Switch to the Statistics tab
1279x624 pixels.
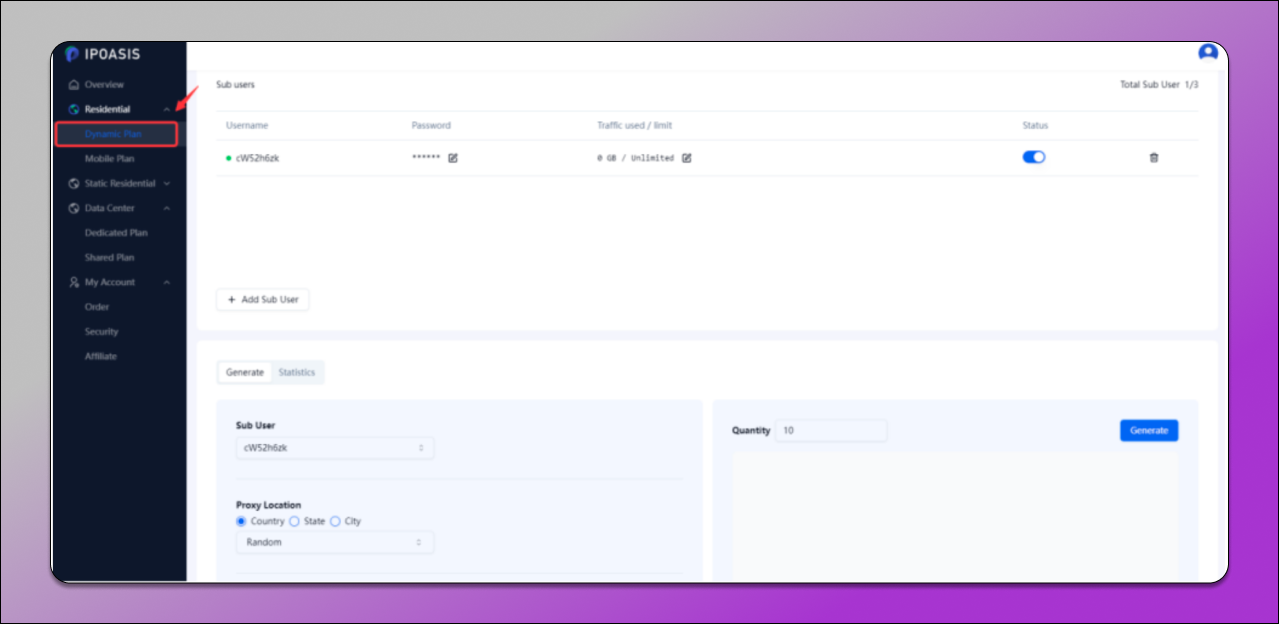297,372
